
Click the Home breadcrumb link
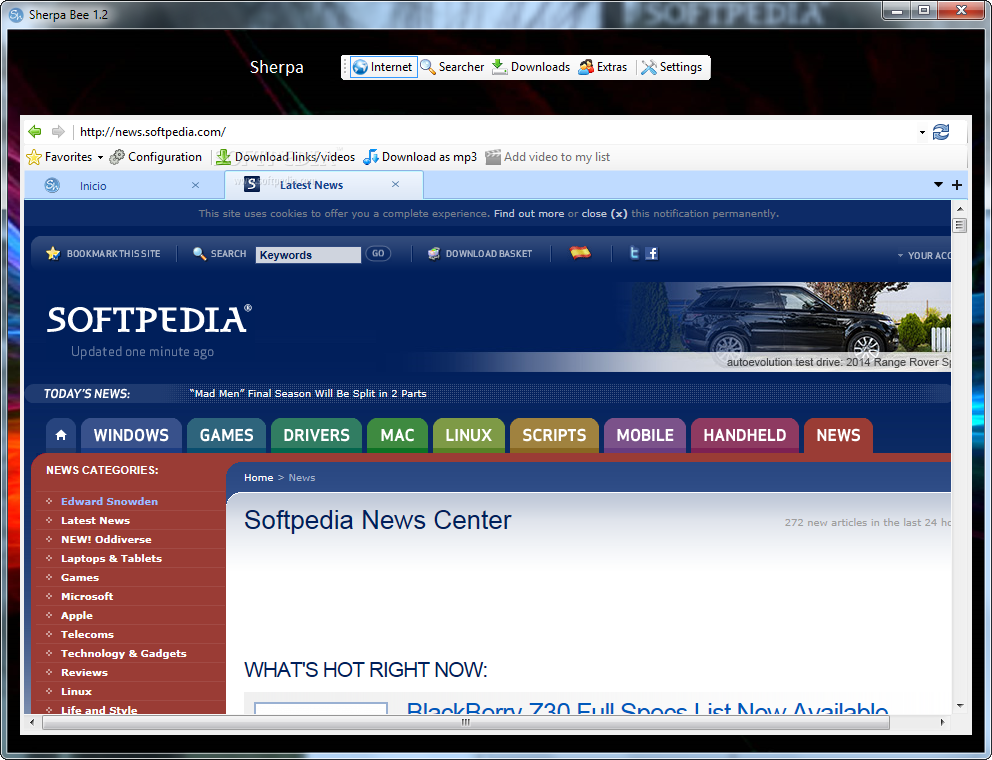(x=259, y=478)
